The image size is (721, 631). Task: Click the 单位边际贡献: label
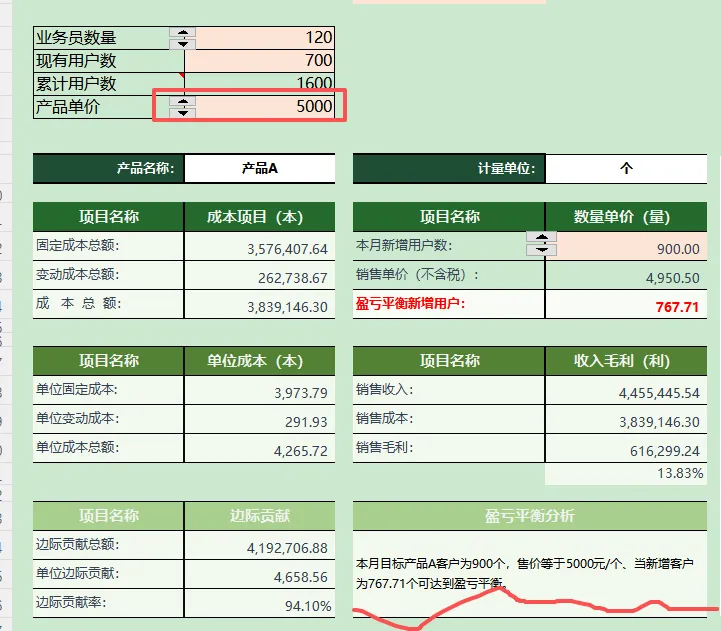point(77,574)
